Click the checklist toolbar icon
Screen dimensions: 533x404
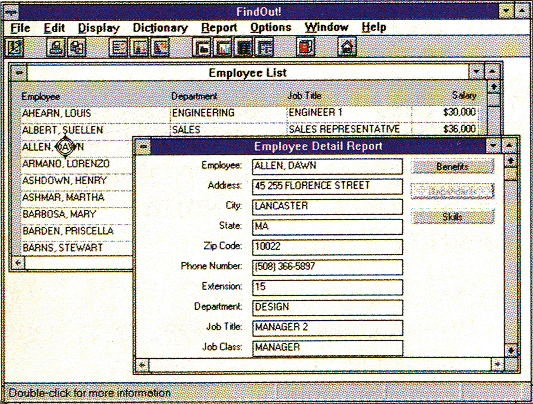tap(119, 47)
